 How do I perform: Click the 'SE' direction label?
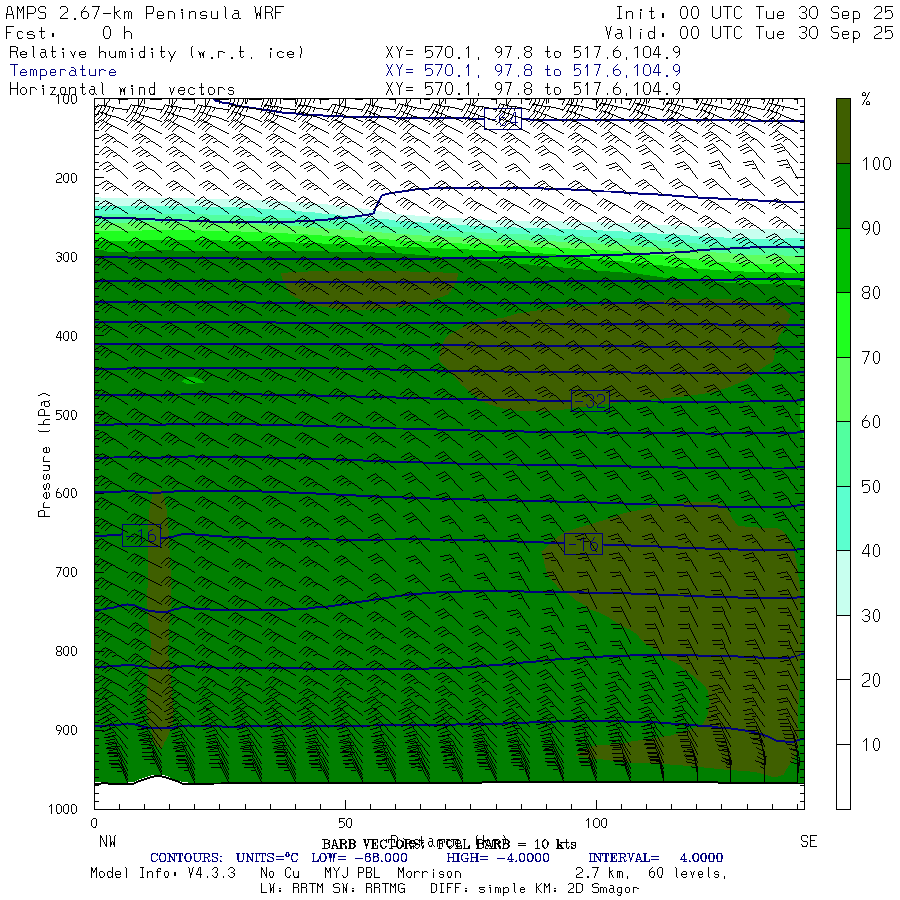(x=808, y=841)
